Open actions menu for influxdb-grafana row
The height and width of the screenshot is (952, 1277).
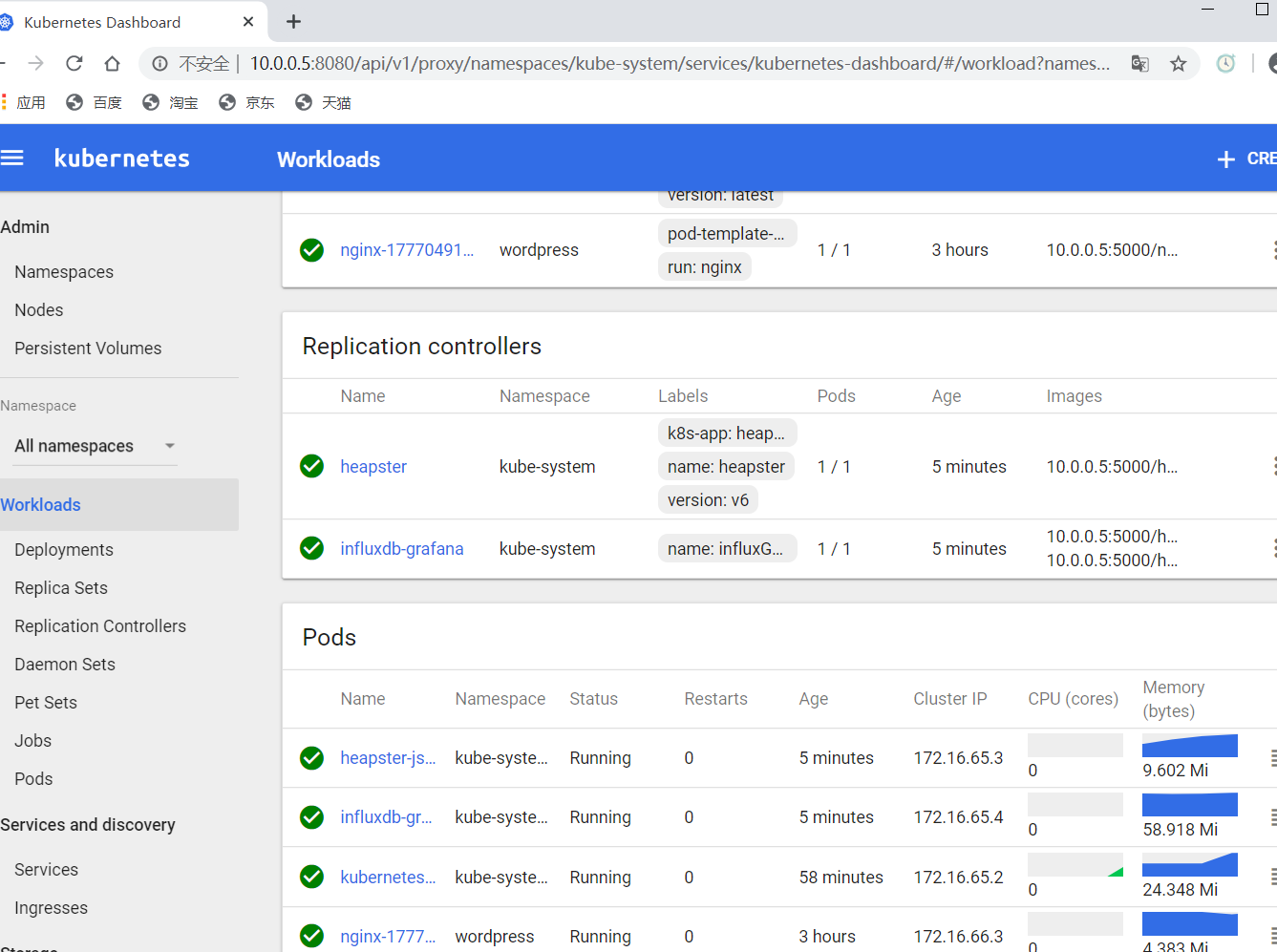tap(1273, 548)
